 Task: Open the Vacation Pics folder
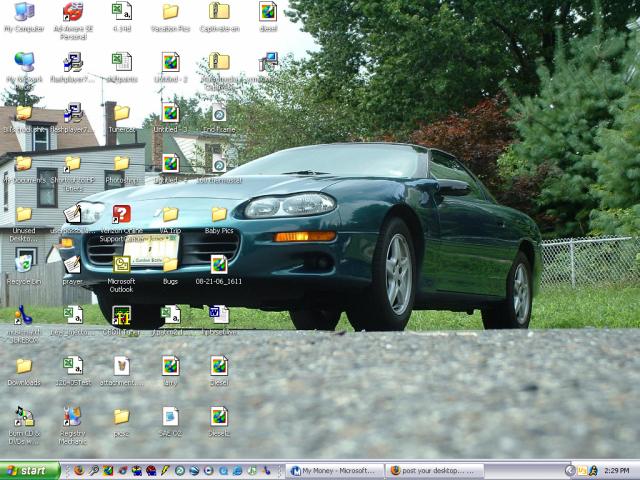click(170, 13)
